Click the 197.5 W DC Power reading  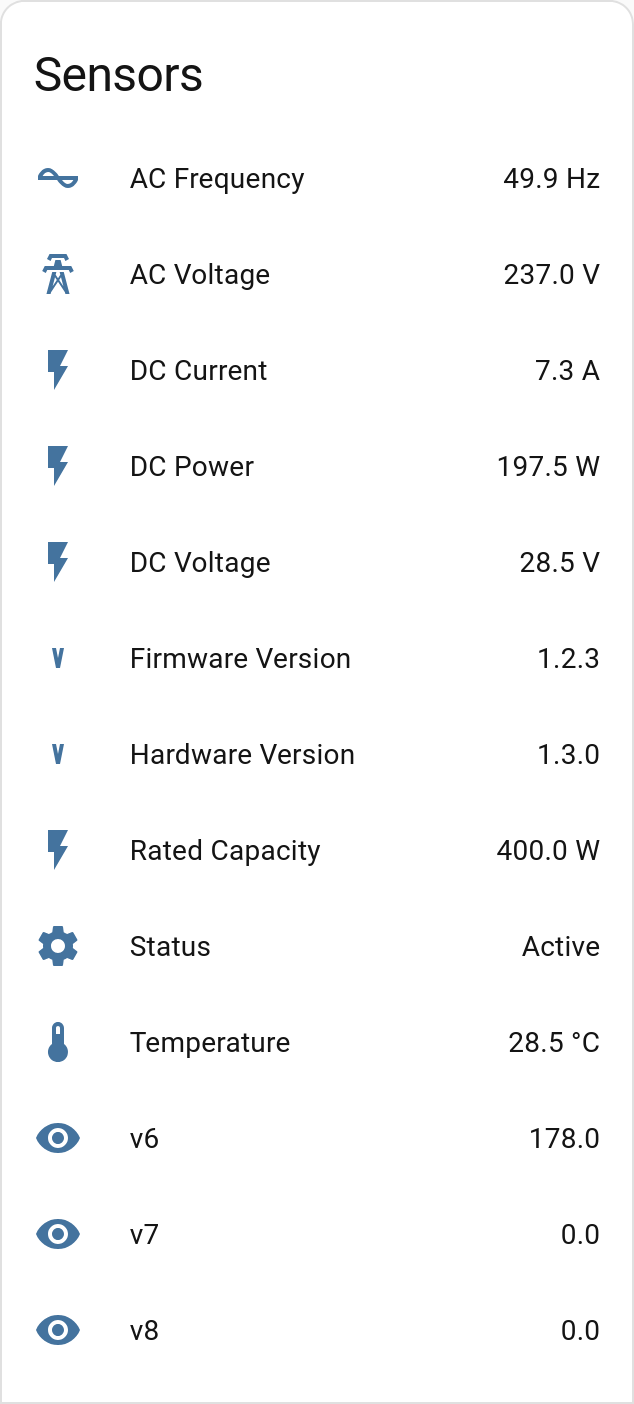[548, 467]
